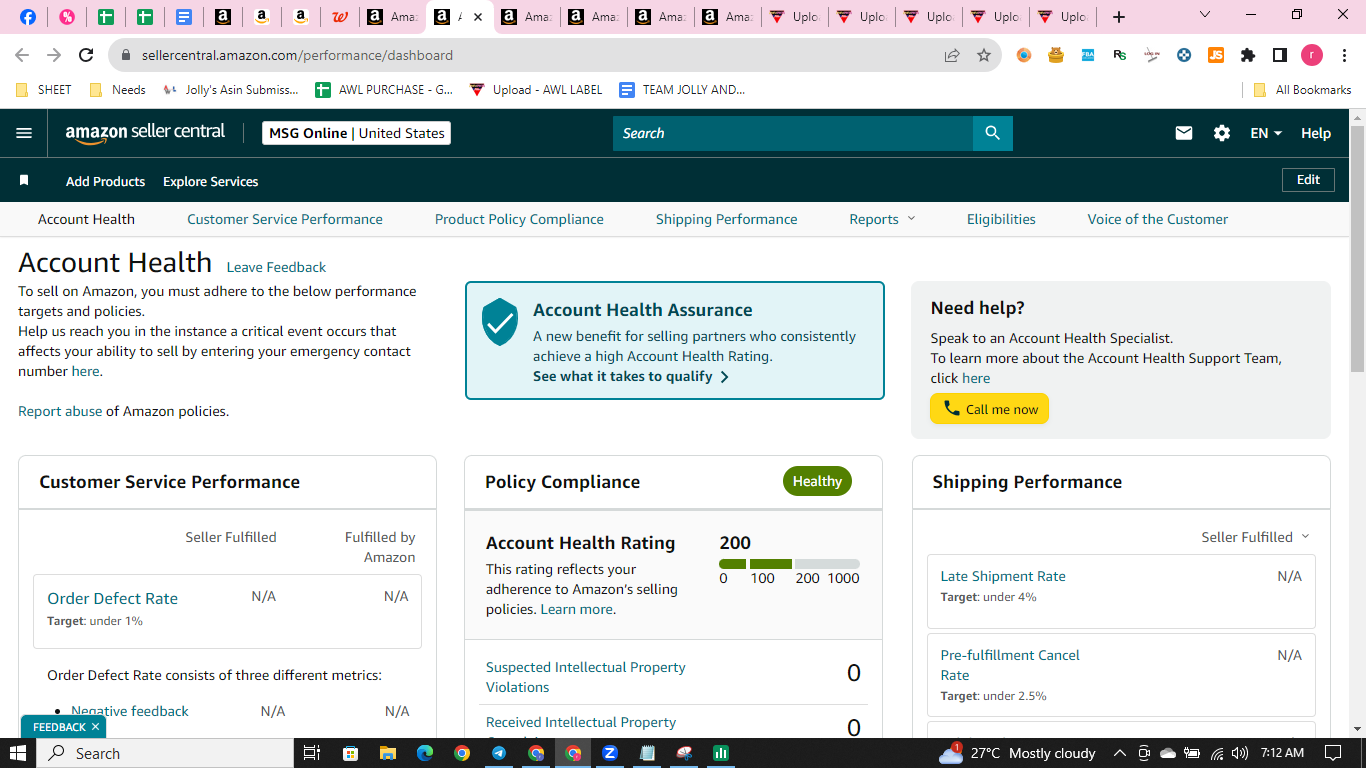Launch Microsoft Edge from the taskbar
1366x768 pixels.
tap(424, 753)
